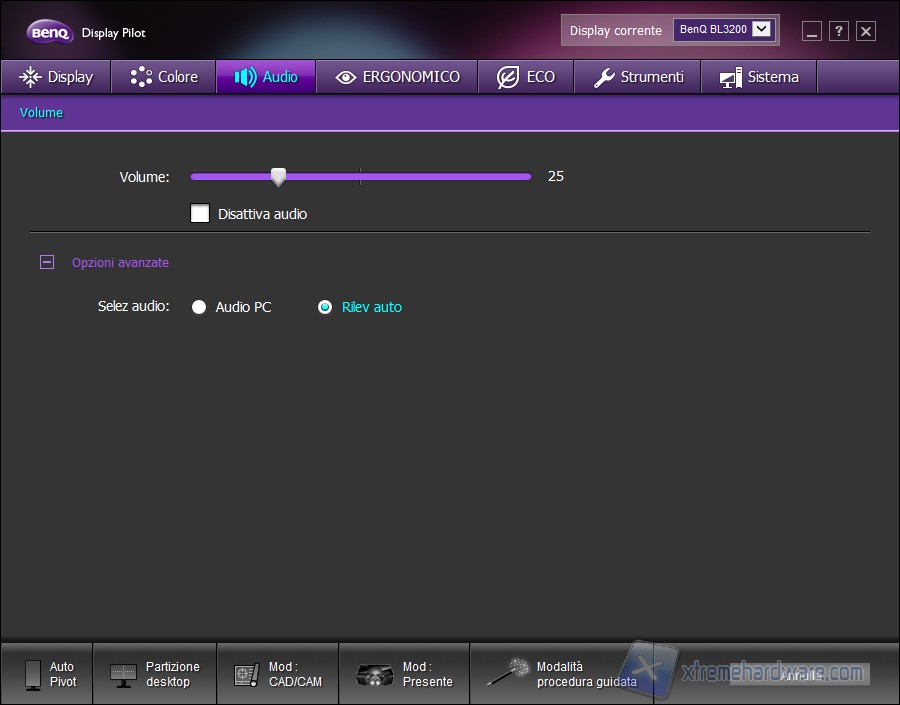Click the Volume sub-section header
This screenshot has height=705, width=900.
click(x=41, y=113)
